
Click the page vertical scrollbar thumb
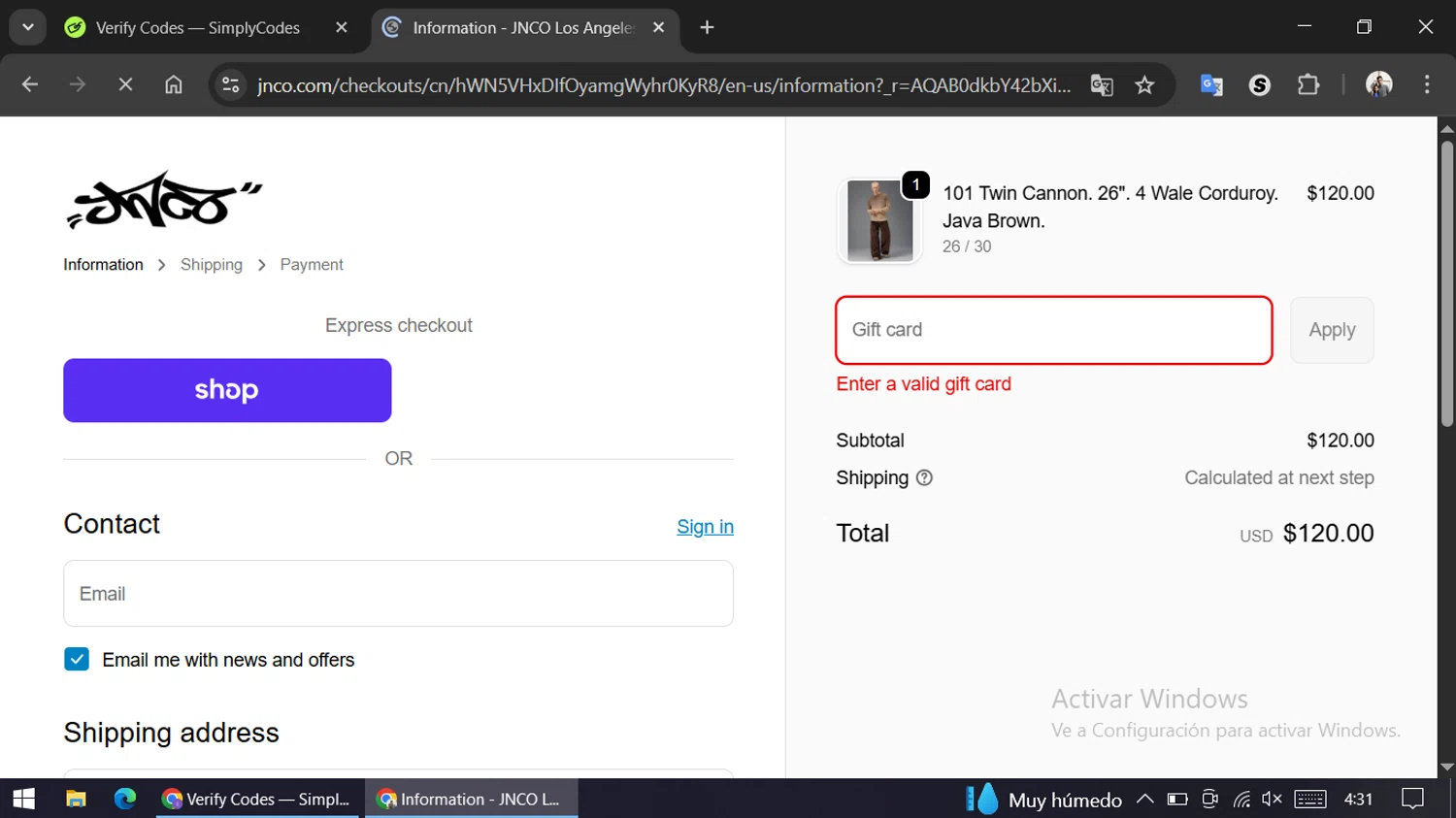[x=1447, y=284]
